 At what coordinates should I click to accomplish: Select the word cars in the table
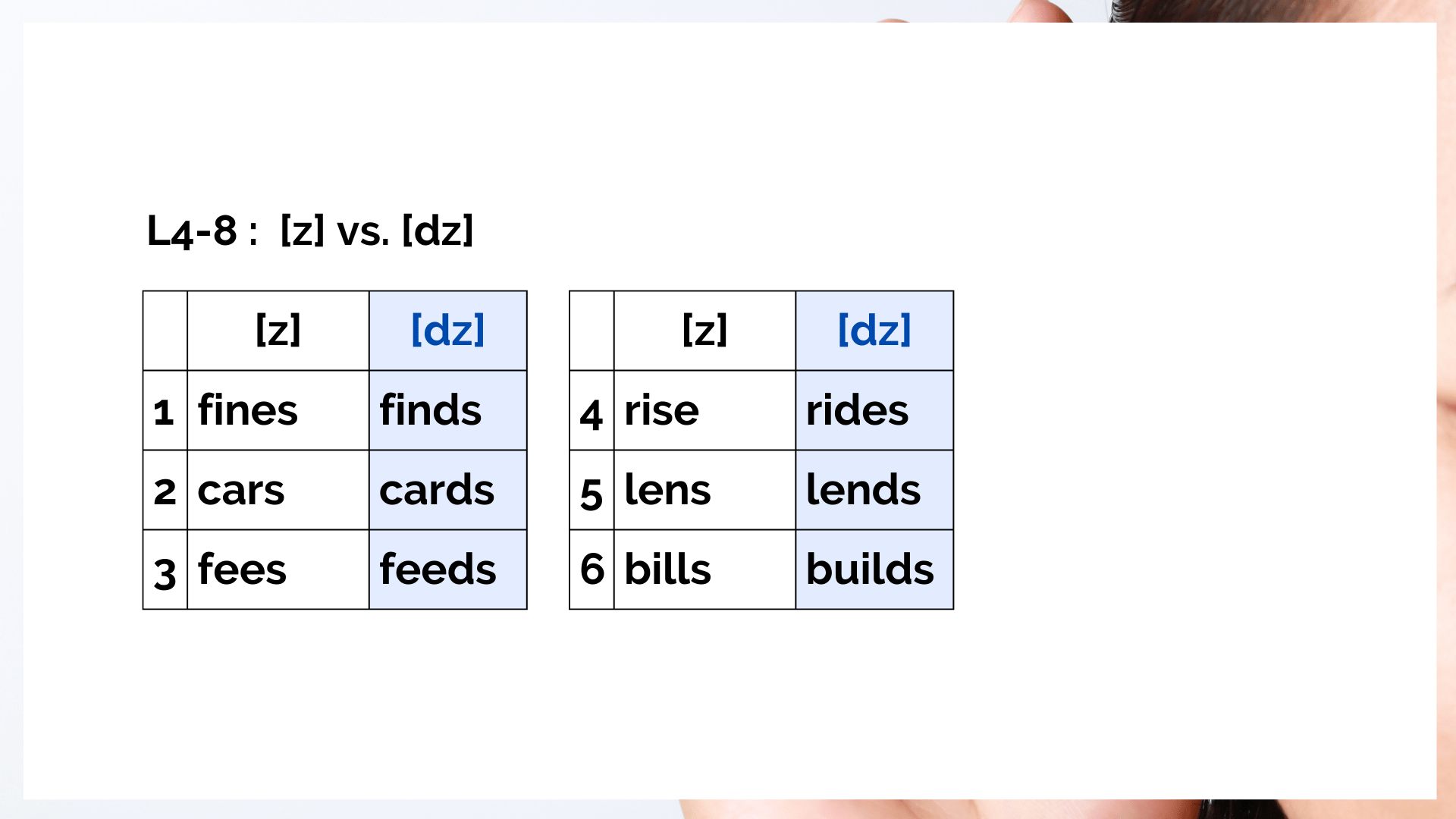click(x=240, y=491)
